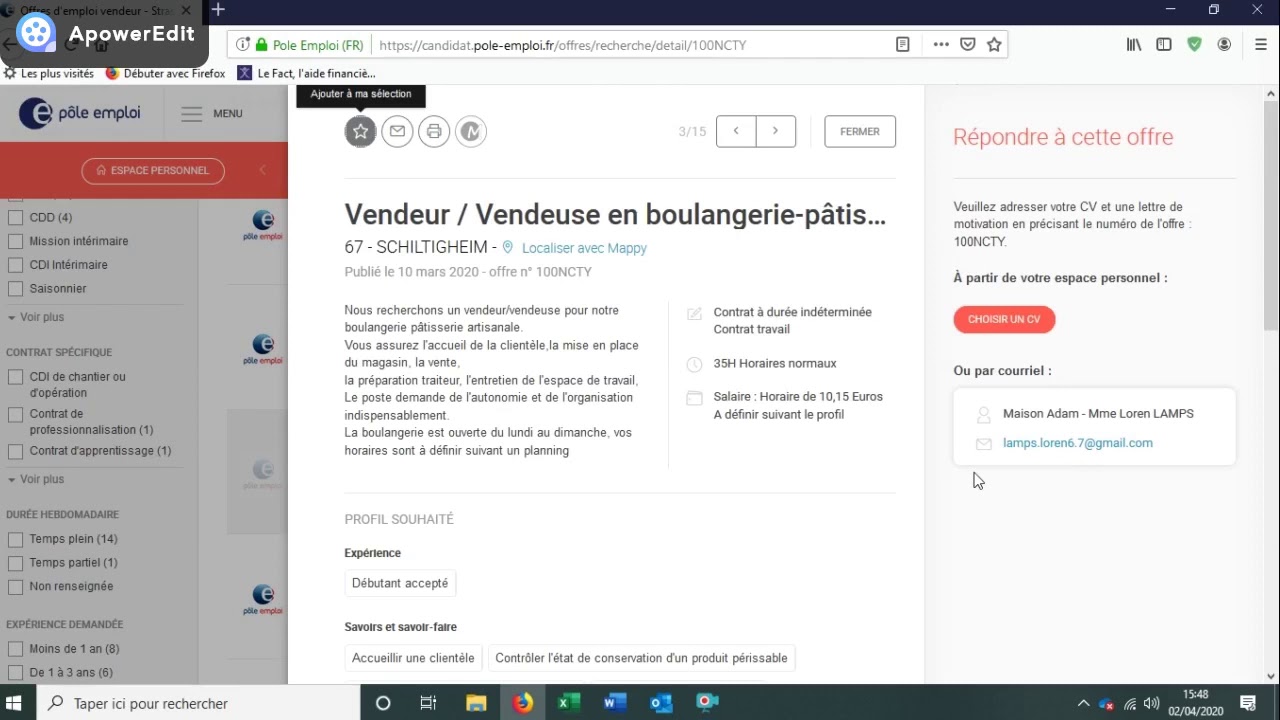Open Le Fact, l'aide financière bookmark
Viewport: 1280px width, 720px height.
[x=307, y=73]
